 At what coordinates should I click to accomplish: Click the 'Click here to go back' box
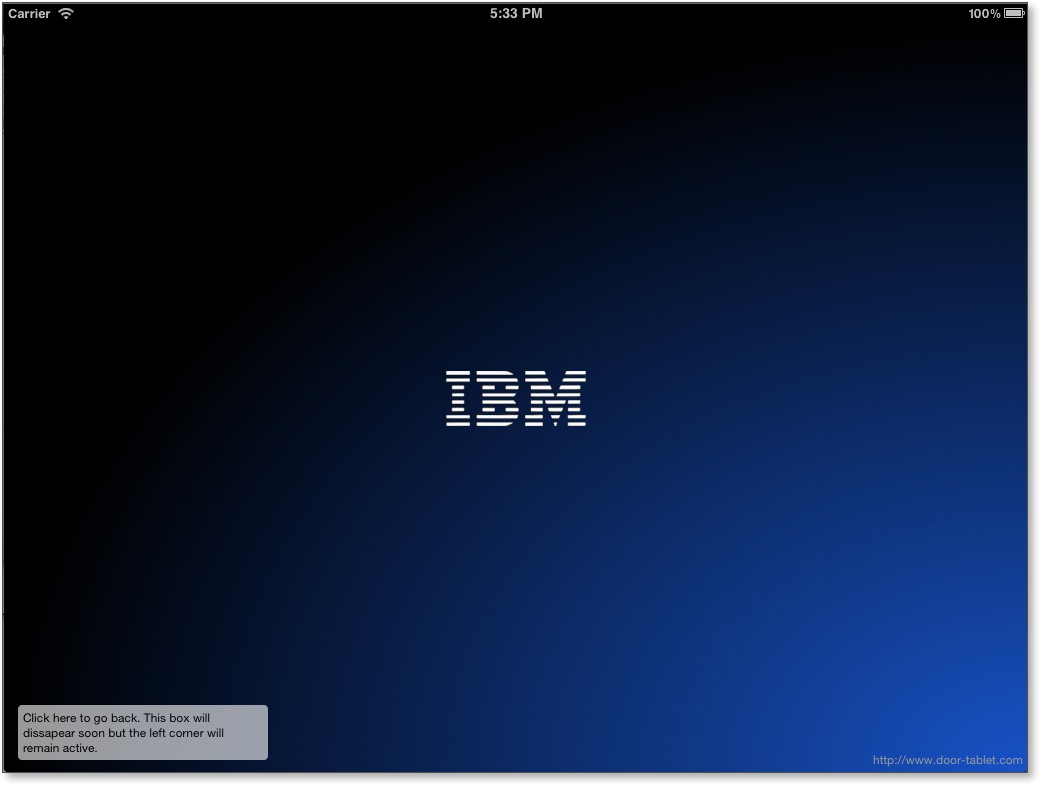143,733
